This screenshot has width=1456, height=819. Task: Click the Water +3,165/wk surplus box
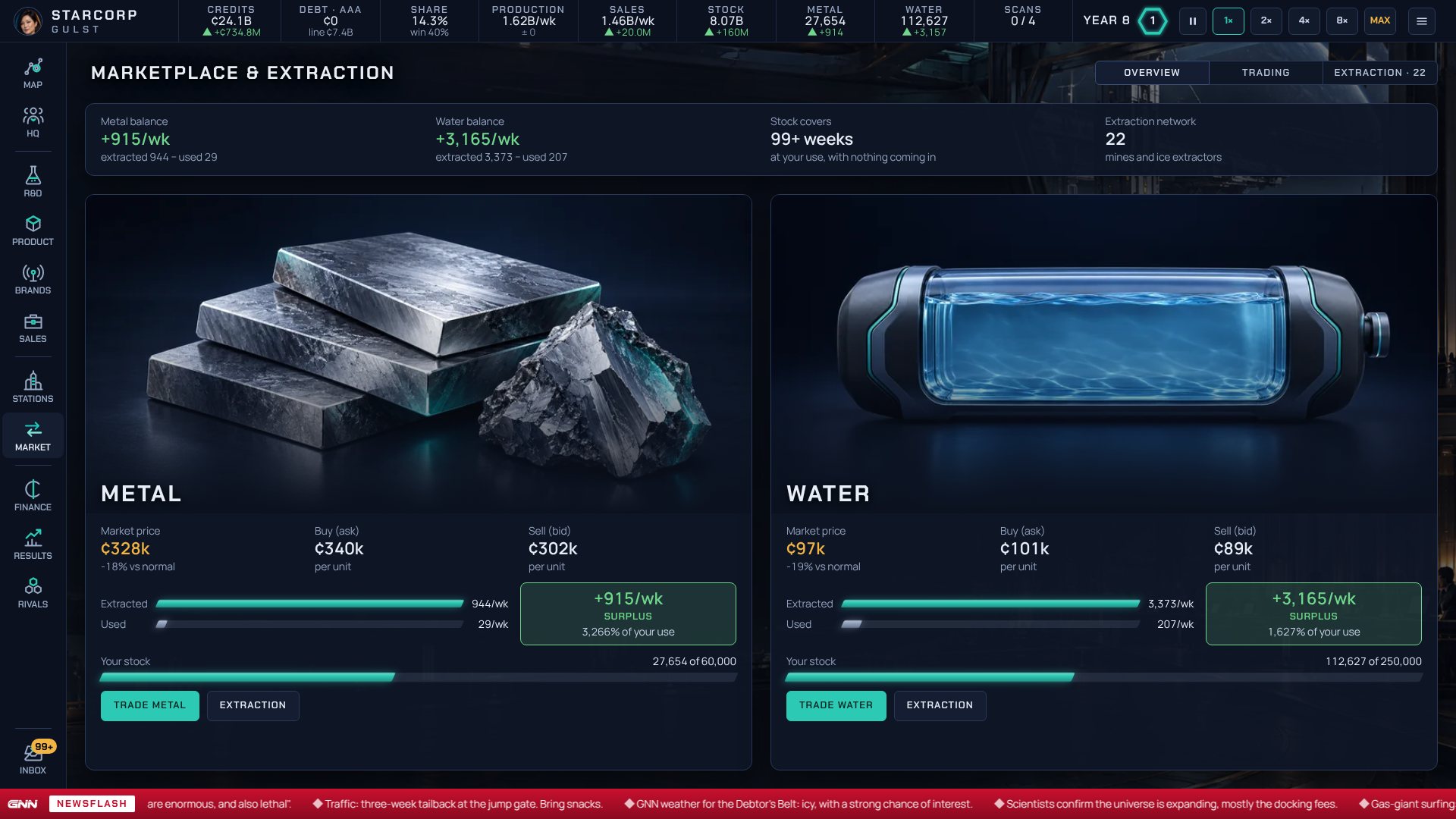(1313, 613)
